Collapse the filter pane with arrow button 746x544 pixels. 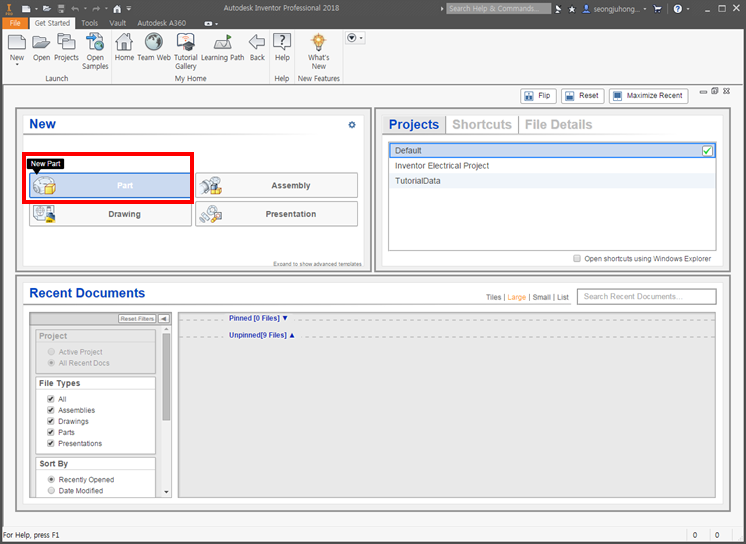(x=164, y=318)
